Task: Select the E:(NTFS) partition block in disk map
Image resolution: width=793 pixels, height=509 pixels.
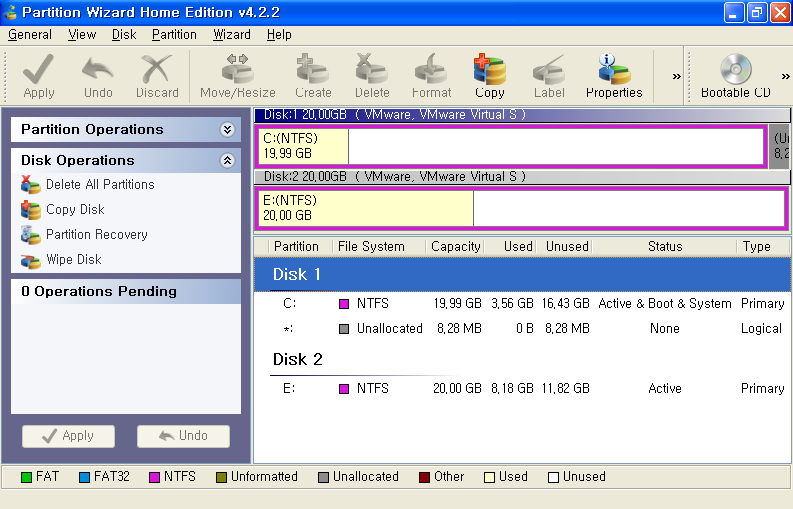Action: click(x=521, y=208)
